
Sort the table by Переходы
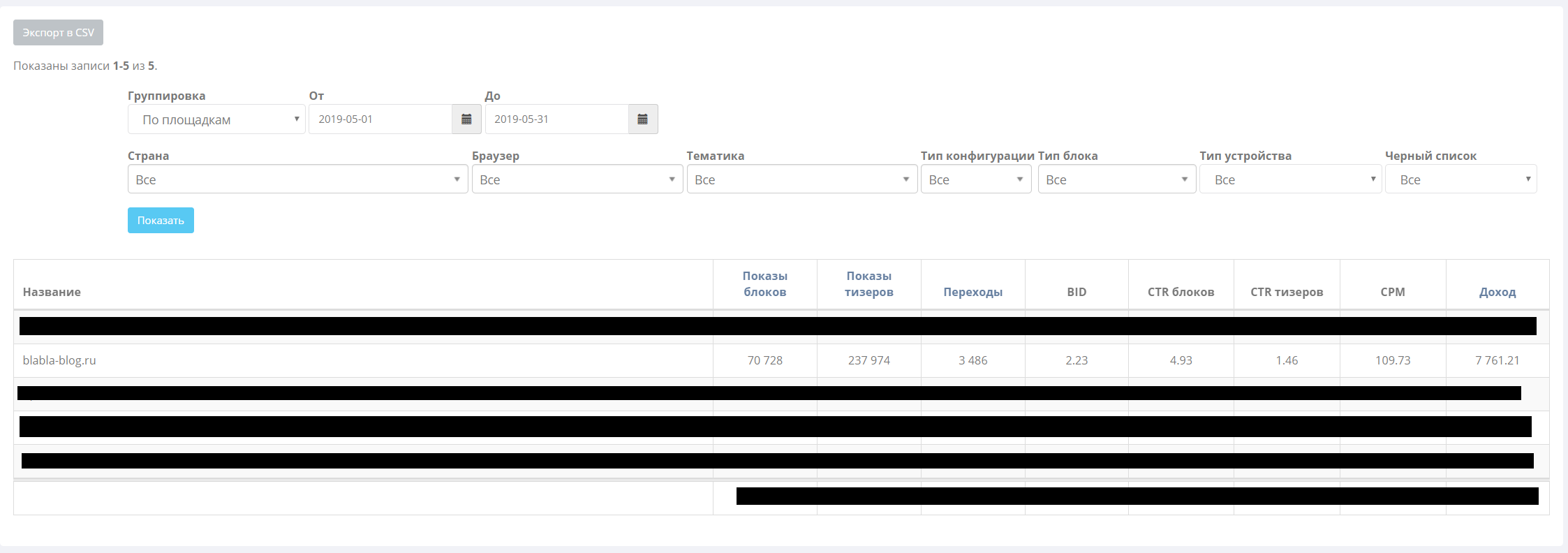(x=973, y=292)
